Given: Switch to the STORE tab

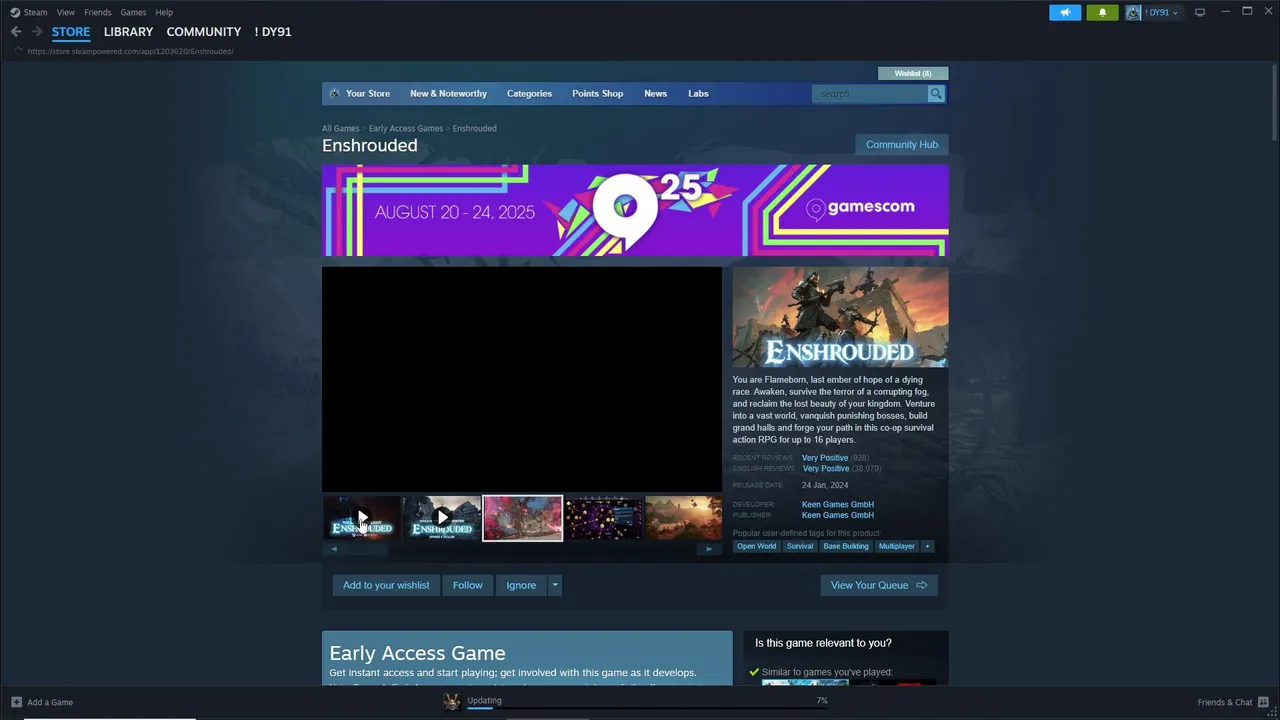Looking at the screenshot, I should coord(71,32).
